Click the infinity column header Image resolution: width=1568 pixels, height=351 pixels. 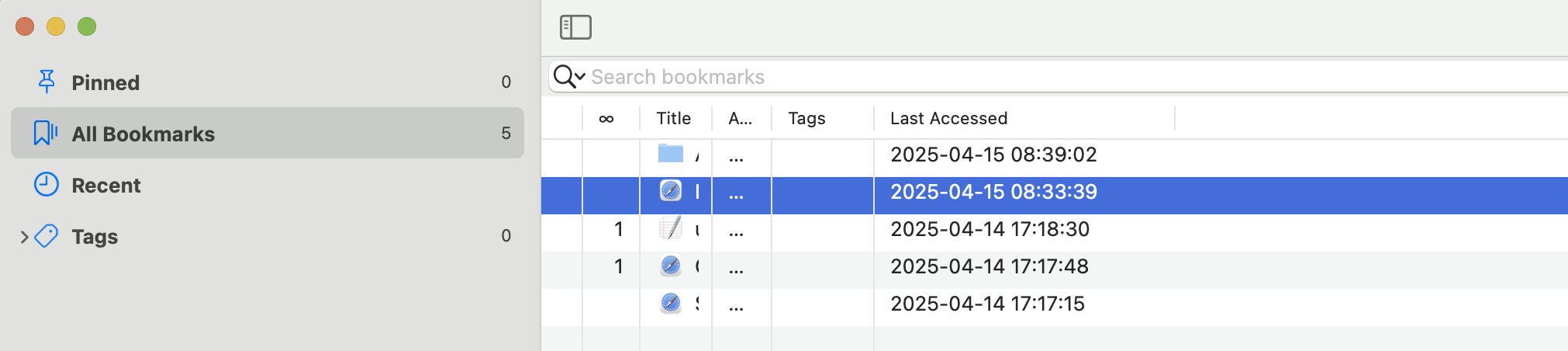coord(606,118)
